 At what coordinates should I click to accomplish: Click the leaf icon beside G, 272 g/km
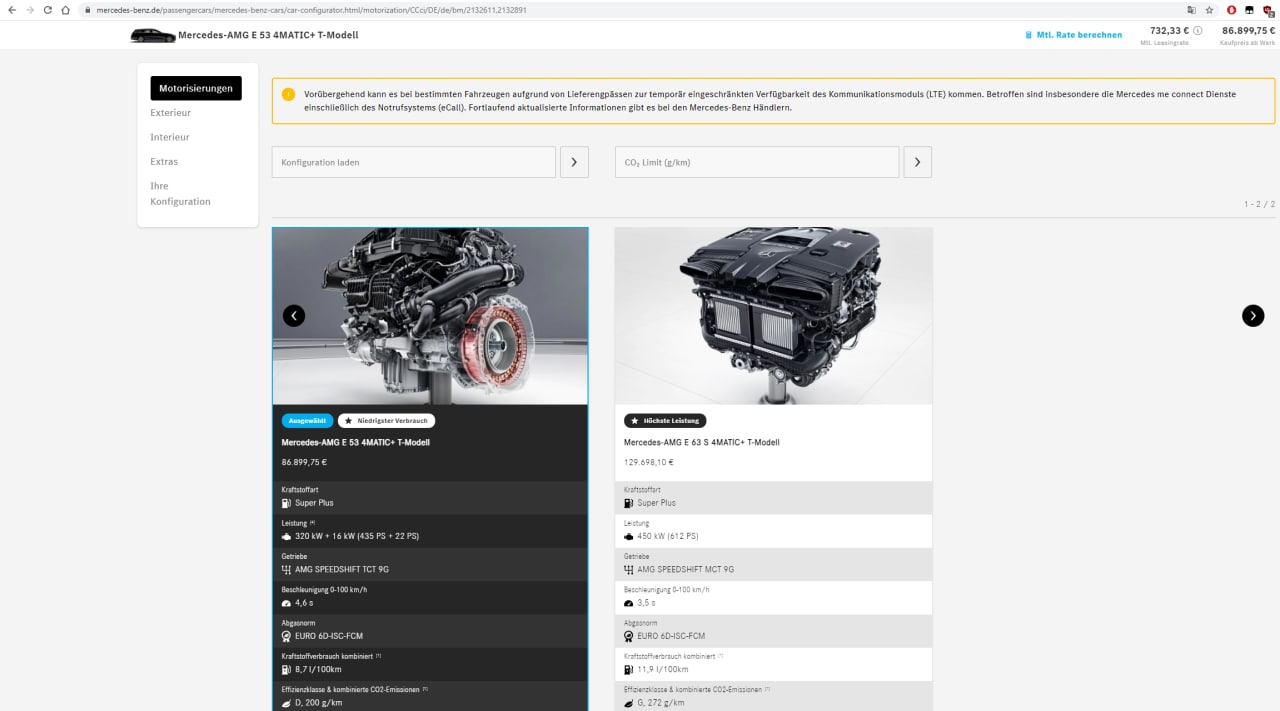pyautogui.click(x=629, y=703)
